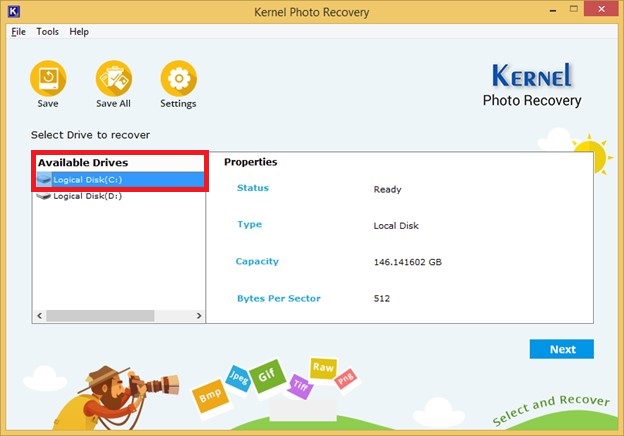
Task: Open Settings via the gear icon
Action: point(179,78)
